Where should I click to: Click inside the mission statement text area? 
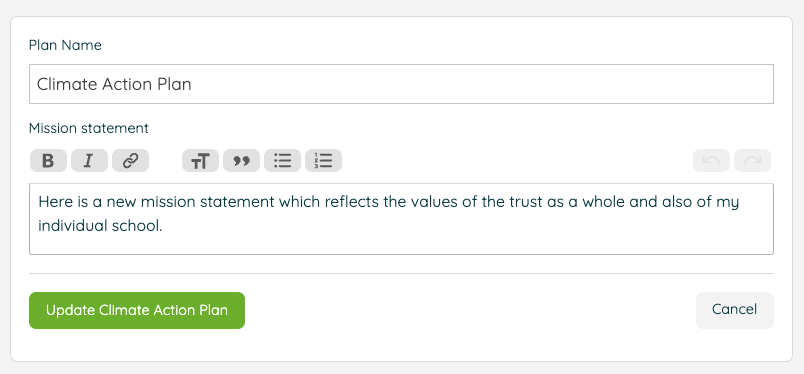tap(401, 219)
